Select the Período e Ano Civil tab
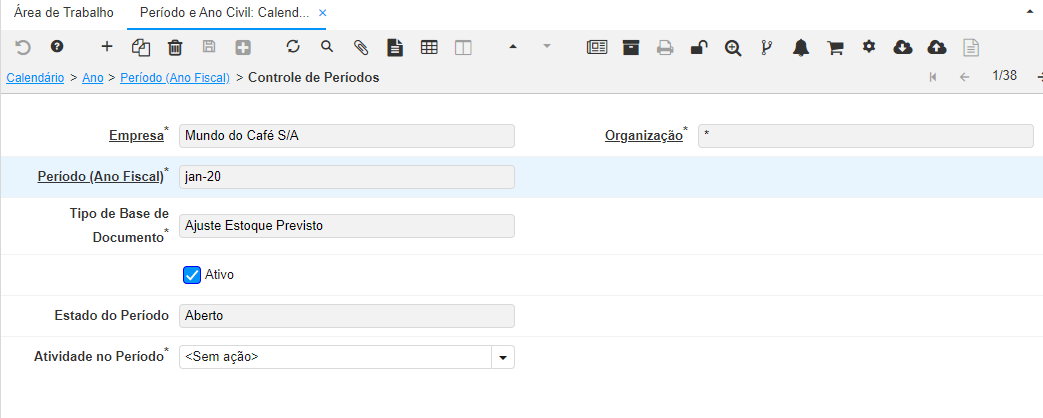Image resolution: width=1043 pixels, height=418 pixels. tap(223, 14)
